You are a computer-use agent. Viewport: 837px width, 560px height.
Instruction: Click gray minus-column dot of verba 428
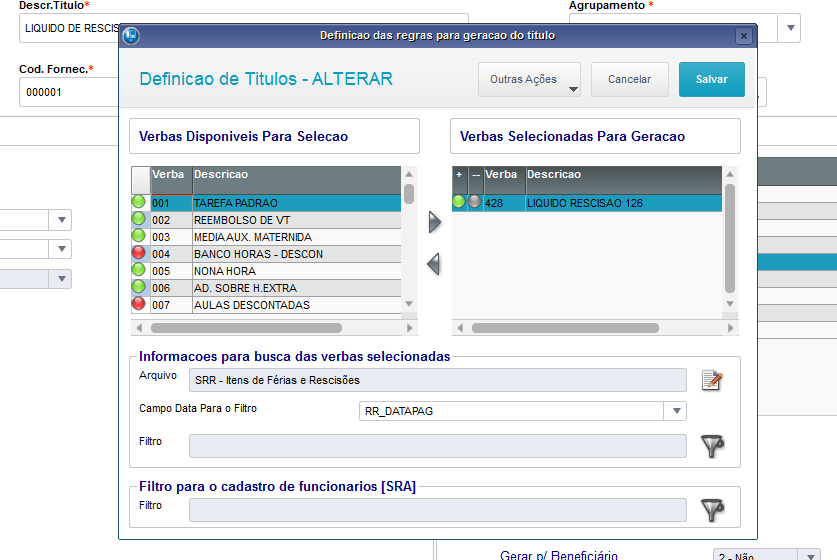pos(475,202)
